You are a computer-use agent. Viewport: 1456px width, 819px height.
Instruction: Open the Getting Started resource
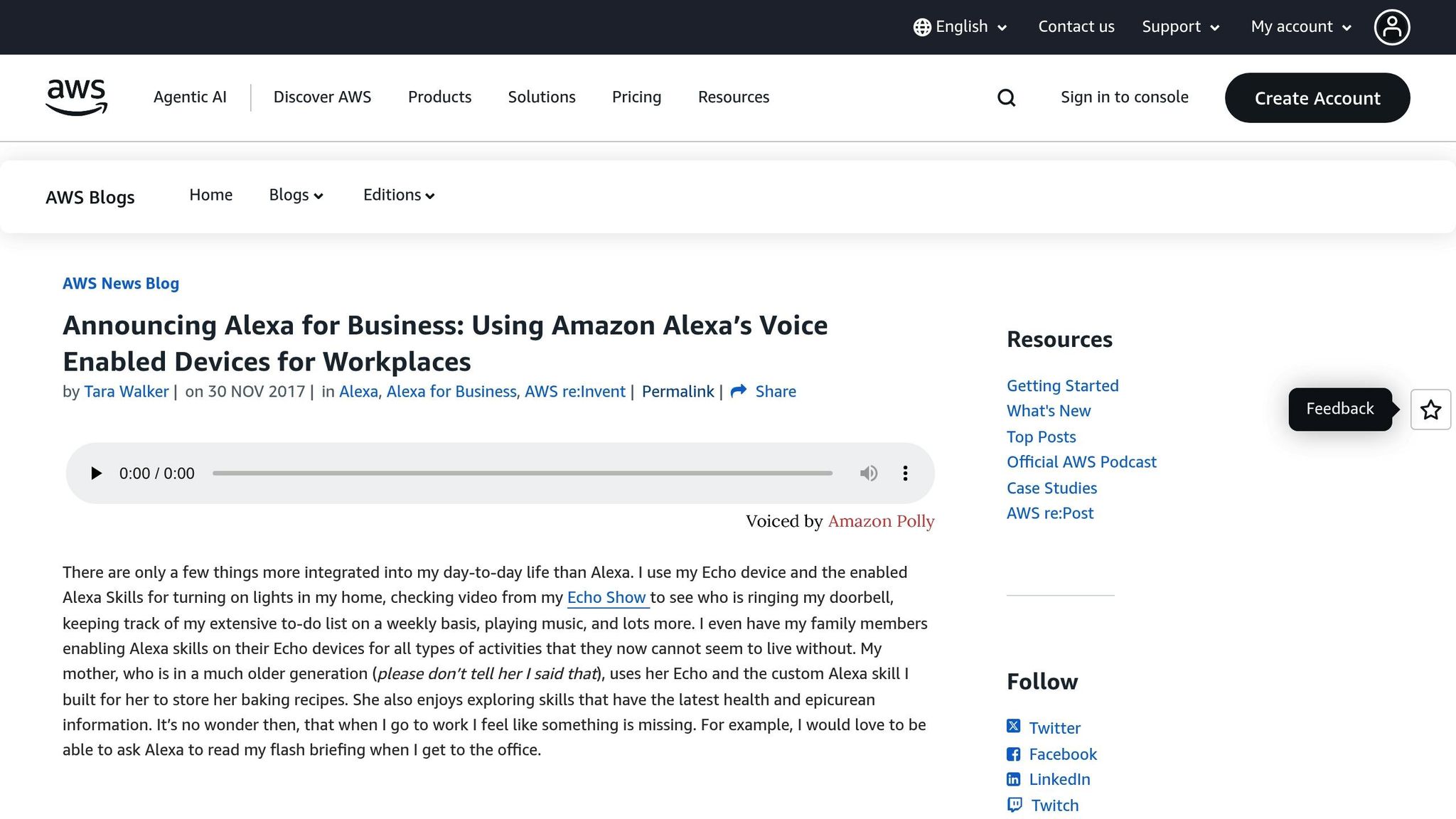[1062, 386]
